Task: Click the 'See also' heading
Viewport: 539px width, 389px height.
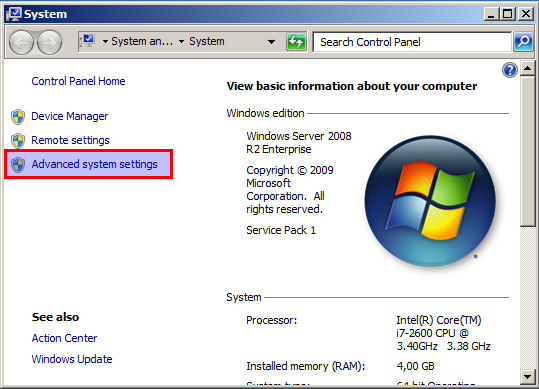Action: click(55, 317)
